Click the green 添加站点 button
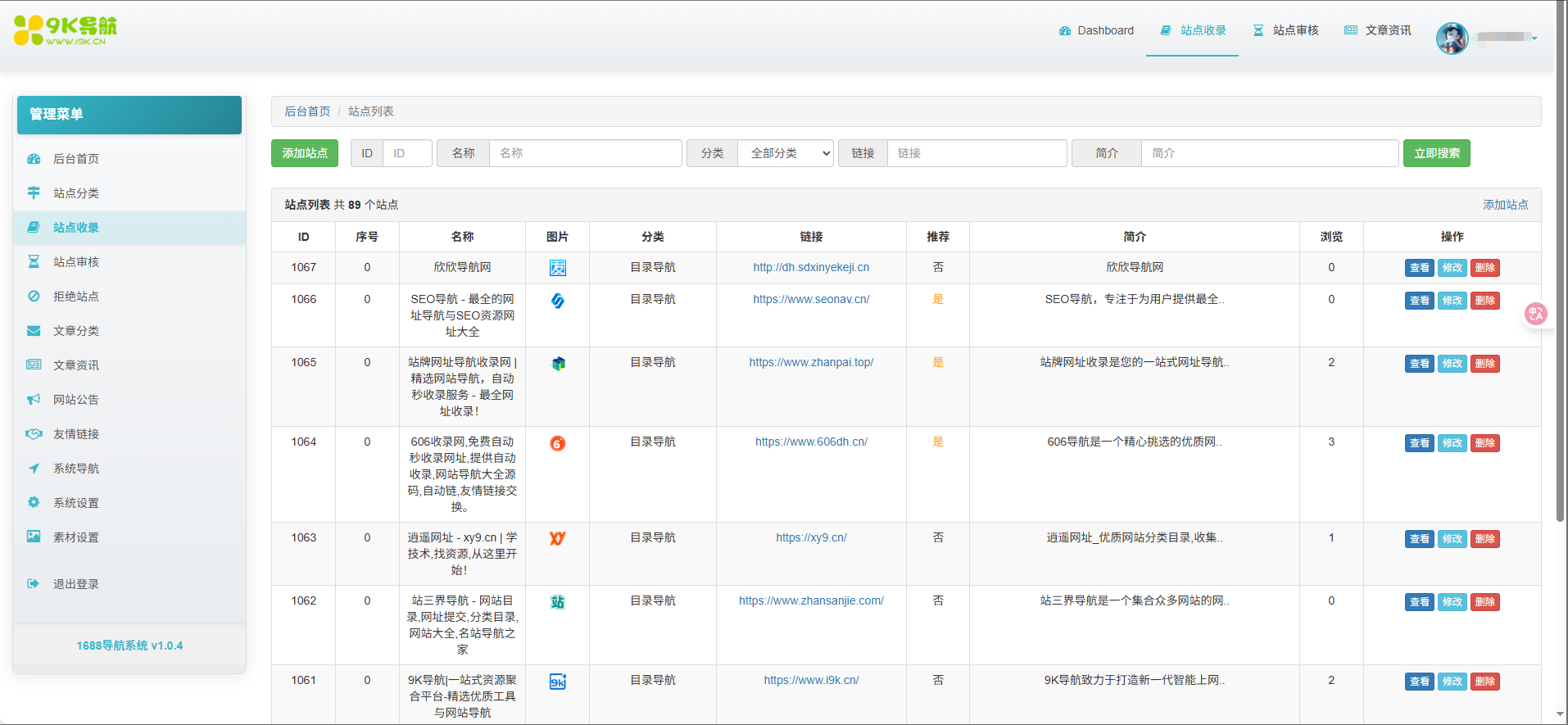 (x=305, y=153)
